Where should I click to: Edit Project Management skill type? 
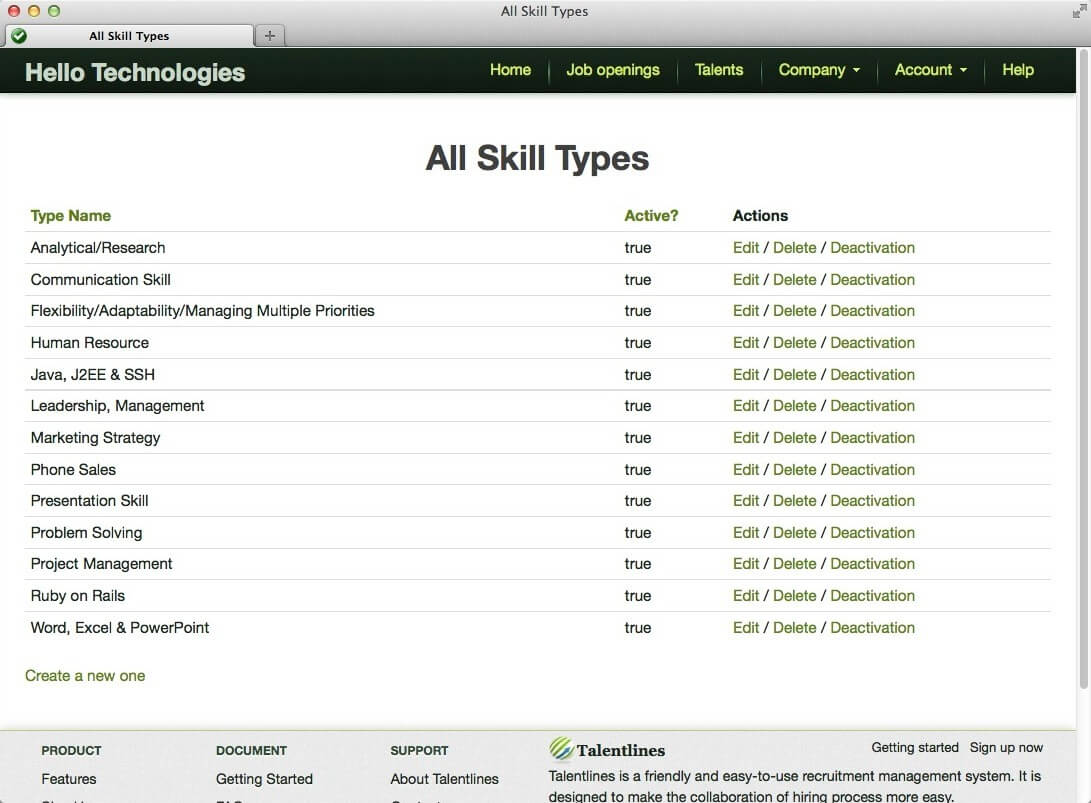[x=745, y=564]
